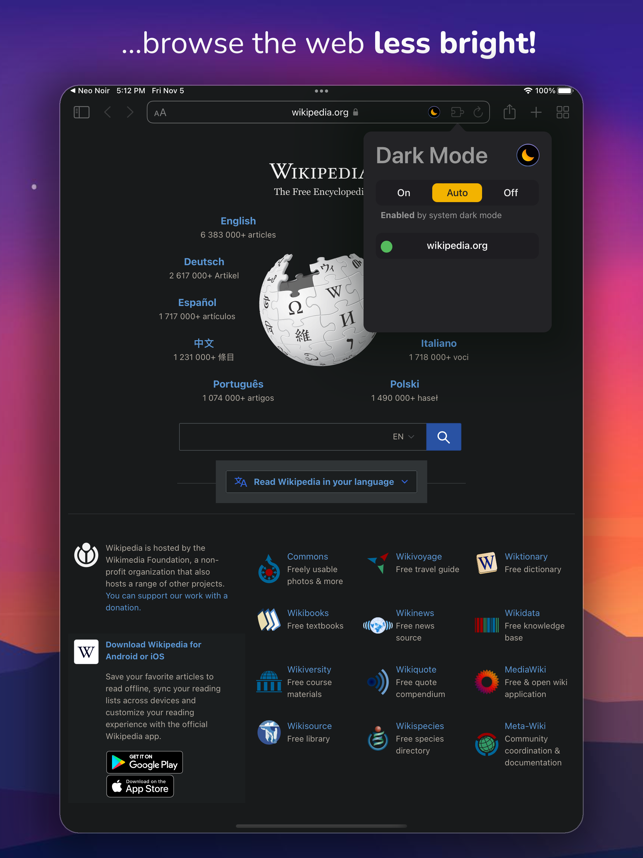Go forward with the right chevron
This screenshot has width=643, height=858.
(x=130, y=112)
